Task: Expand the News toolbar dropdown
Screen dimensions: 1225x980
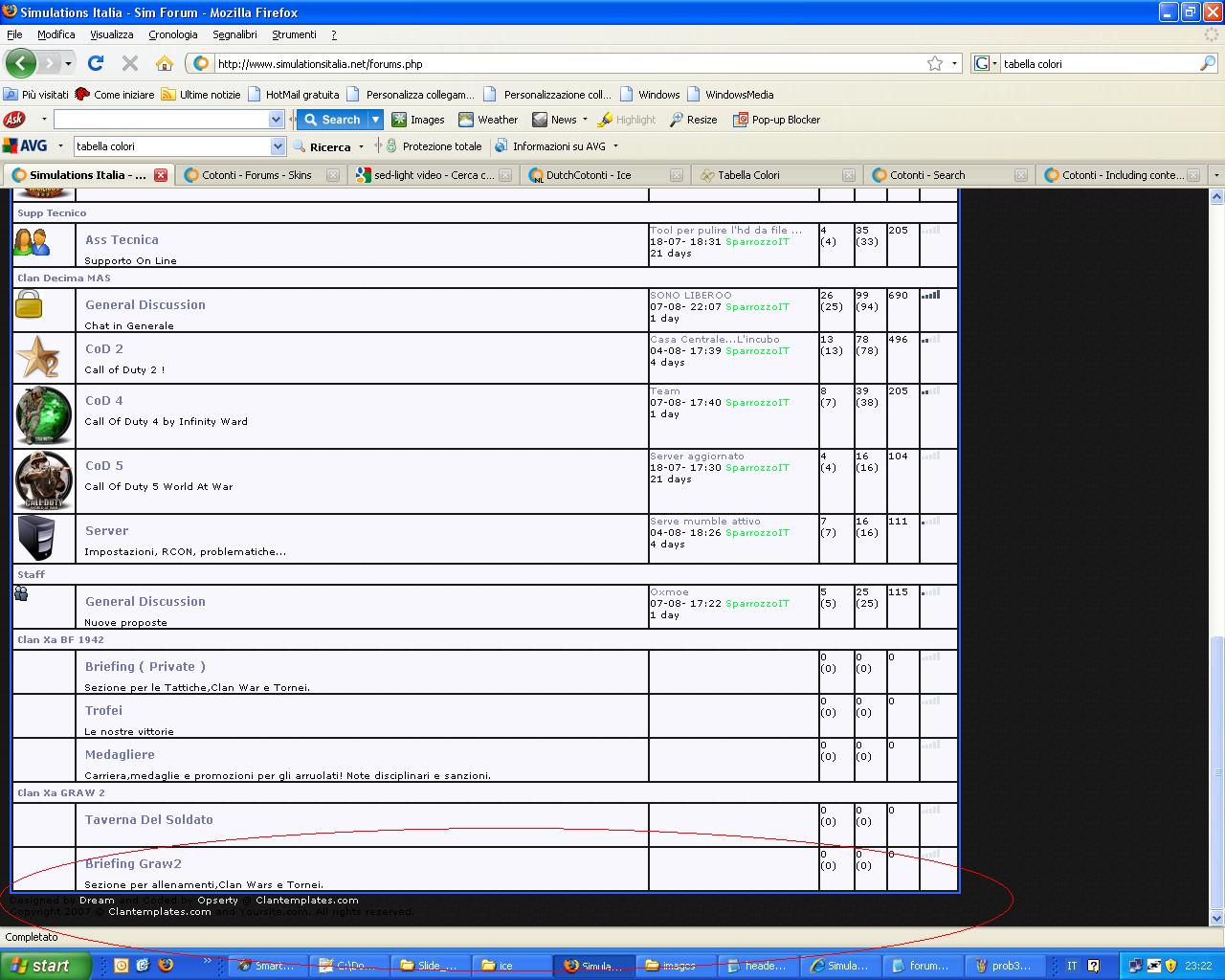Action: coord(585,120)
